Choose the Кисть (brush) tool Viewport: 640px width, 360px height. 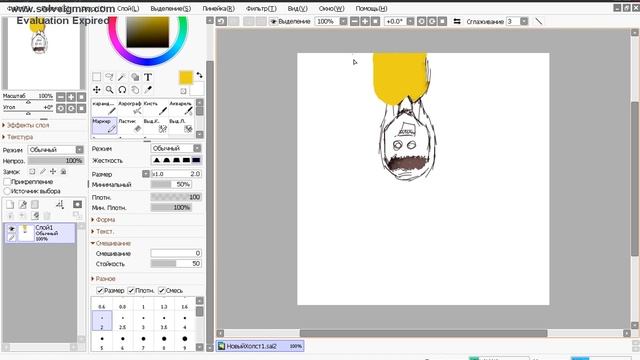click(155, 108)
